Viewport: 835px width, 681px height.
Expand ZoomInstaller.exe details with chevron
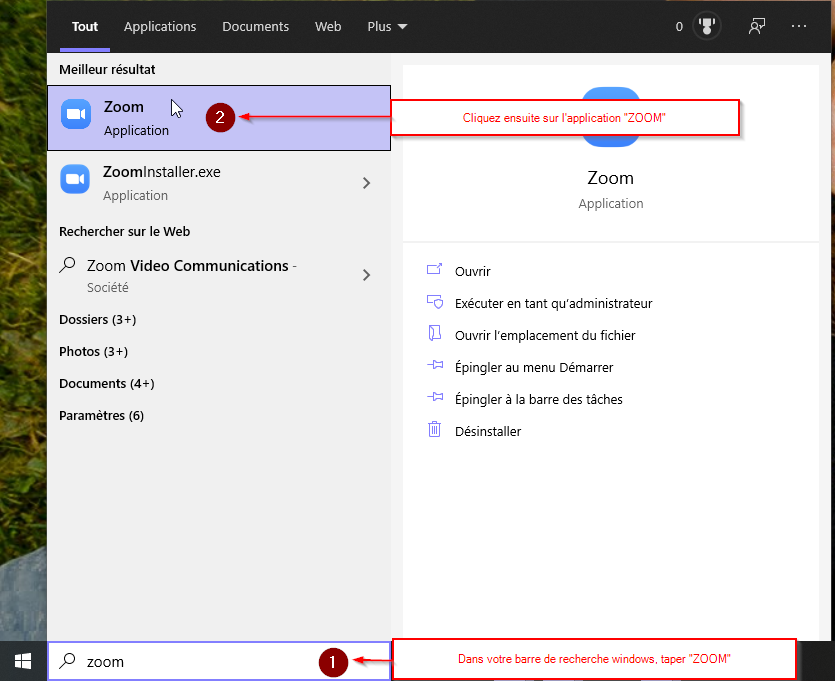click(366, 183)
